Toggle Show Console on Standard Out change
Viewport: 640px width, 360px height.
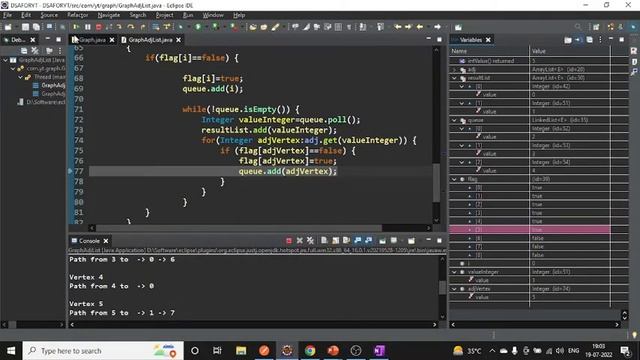pyautogui.click(x=358, y=240)
